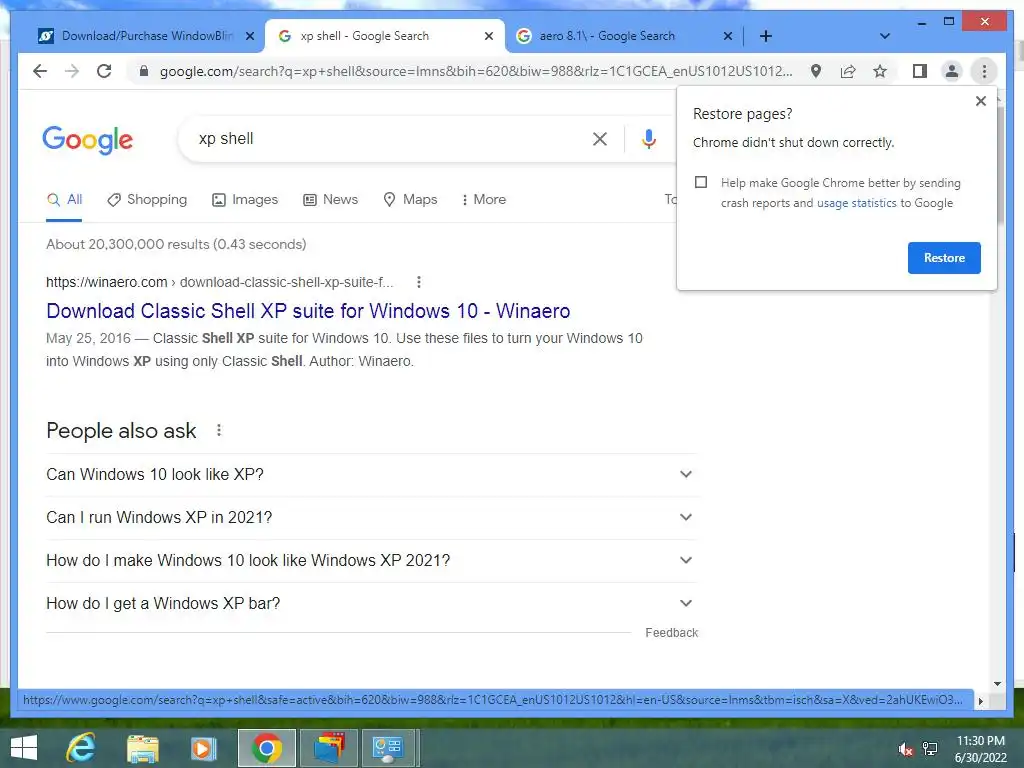Go back to the previous page
This screenshot has height=768, width=1024.
tap(40, 71)
